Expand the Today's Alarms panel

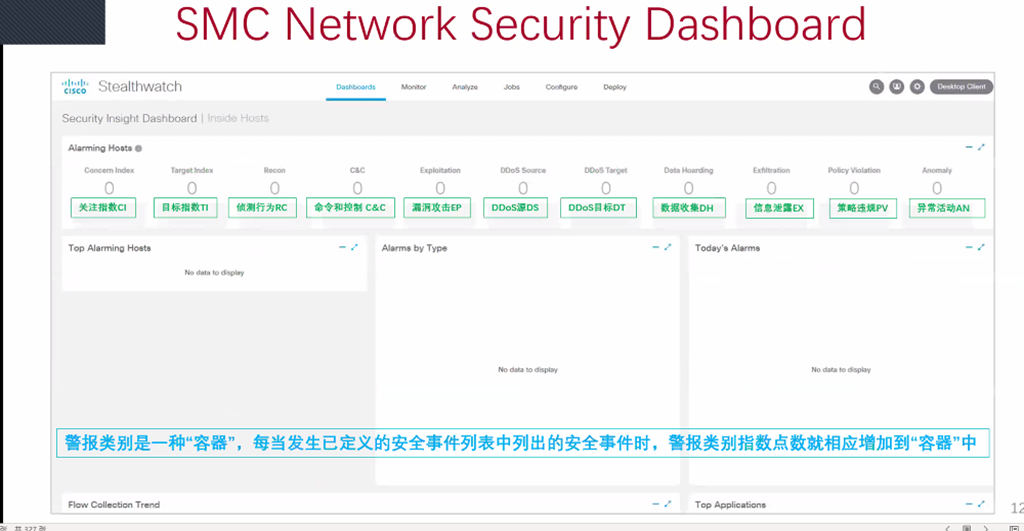pyautogui.click(x=981, y=248)
